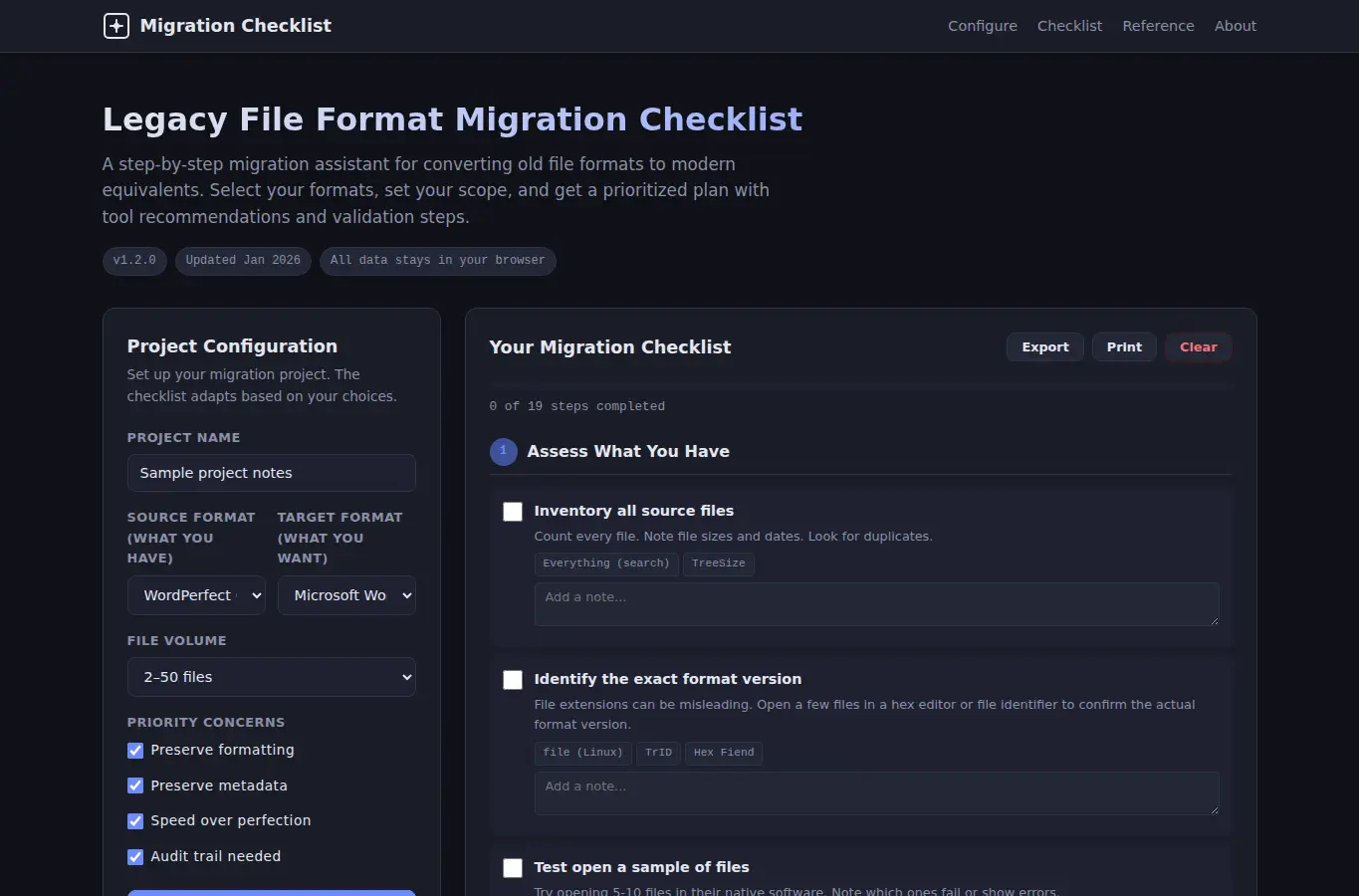Click the Export button
The width and height of the screenshot is (1359, 896).
pos(1045,346)
